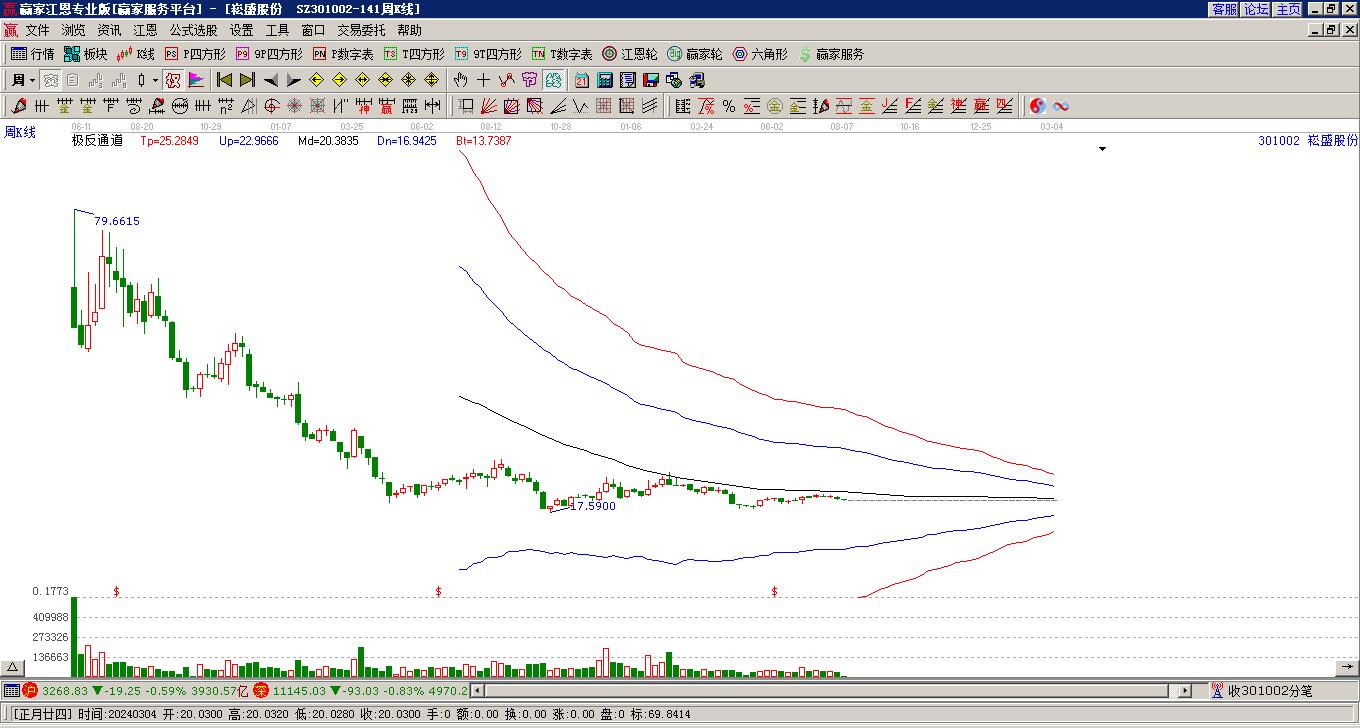Click the 主页 homepage button
Viewport: 1360px width, 728px height.
[1288, 9]
